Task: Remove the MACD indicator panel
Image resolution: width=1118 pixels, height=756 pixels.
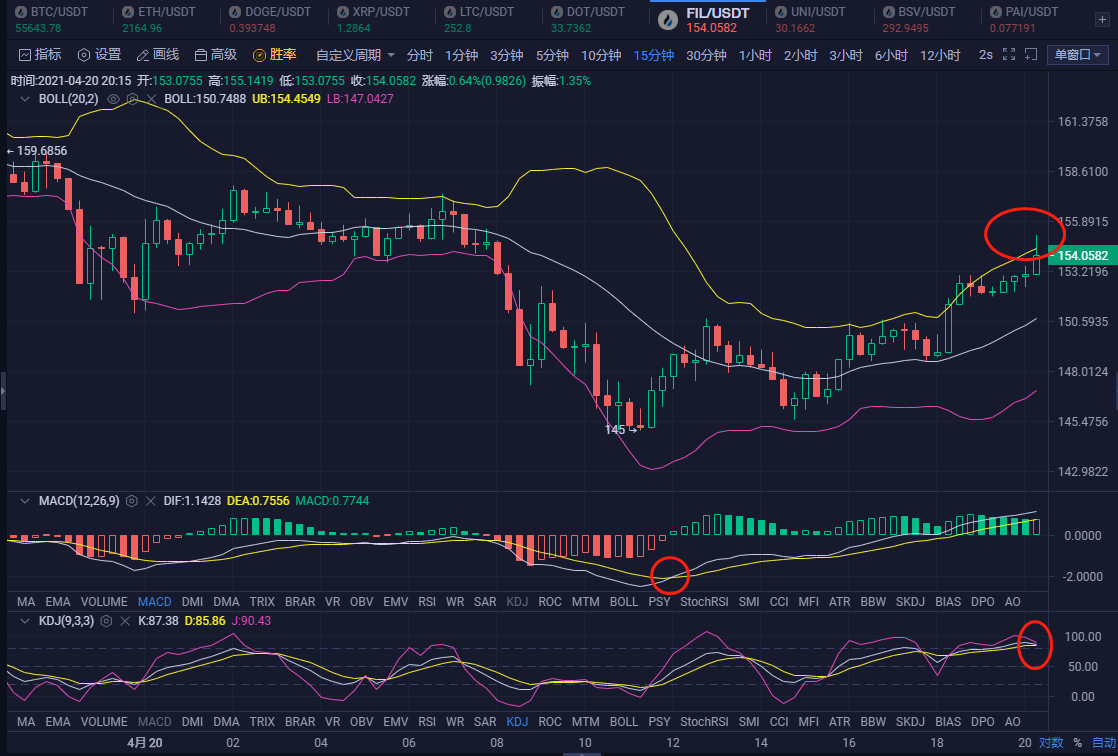Action: [151, 500]
